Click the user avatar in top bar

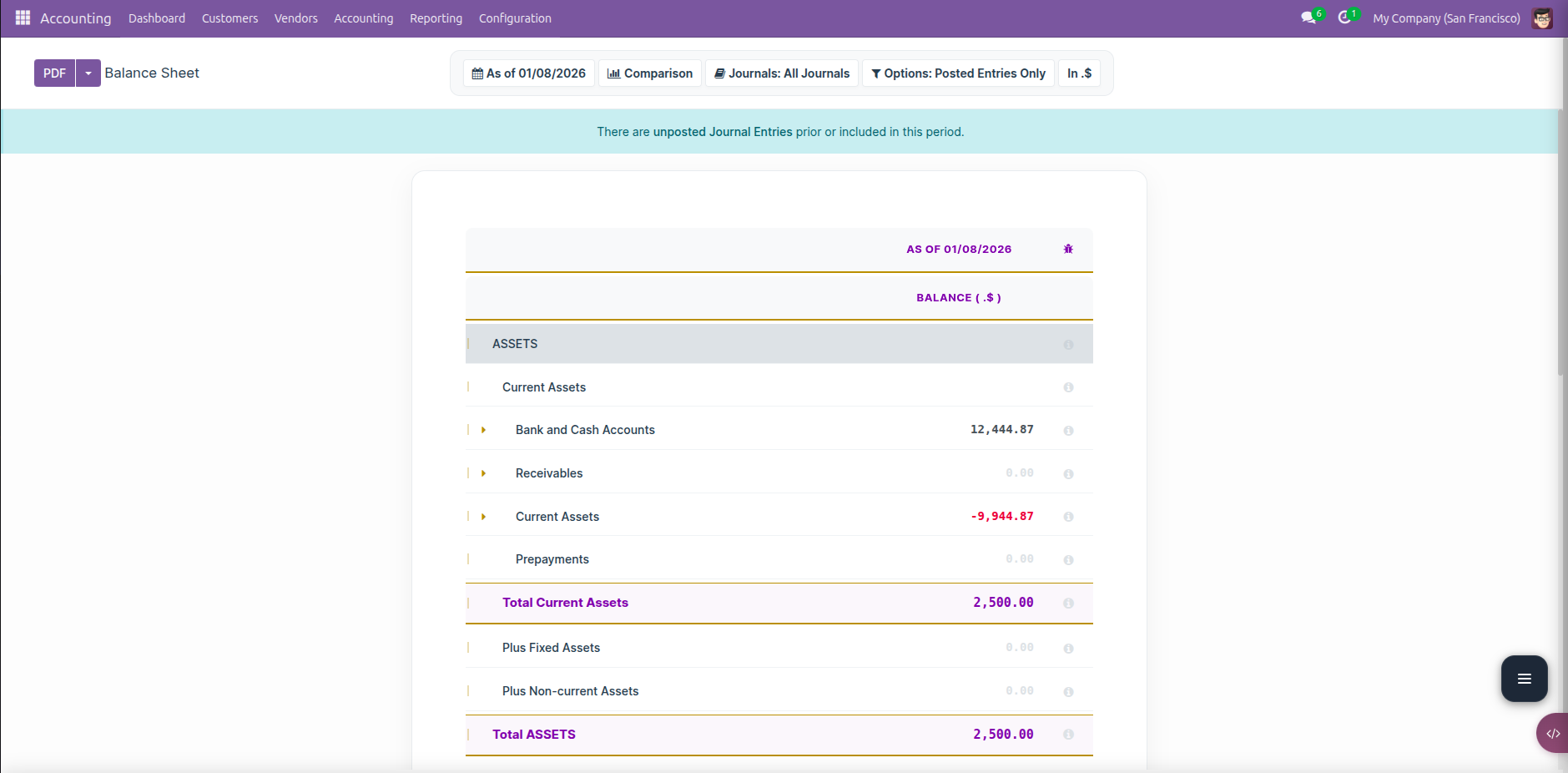pos(1541,18)
